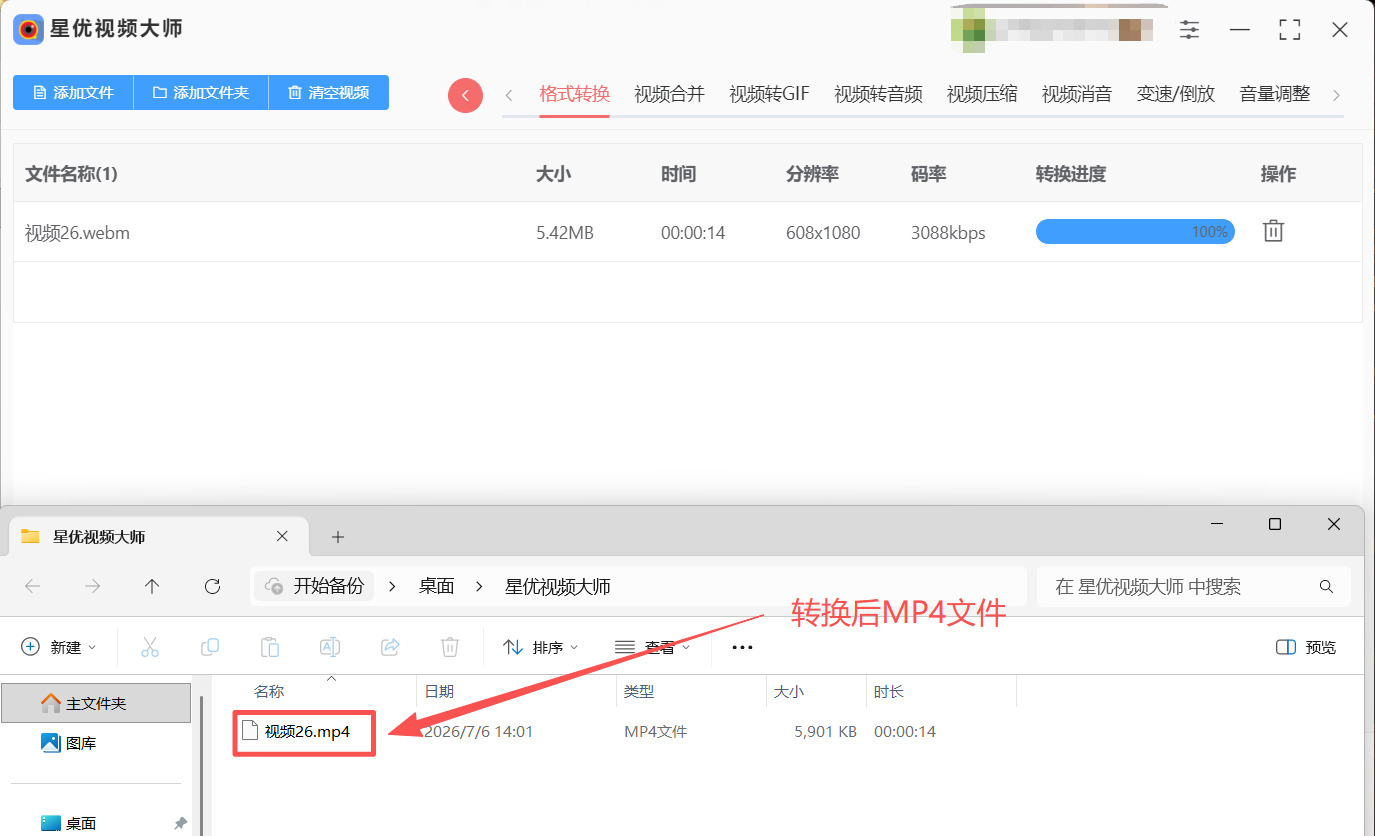Expand the 排序 sort dropdown
This screenshot has width=1375, height=836.
[540, 647]
